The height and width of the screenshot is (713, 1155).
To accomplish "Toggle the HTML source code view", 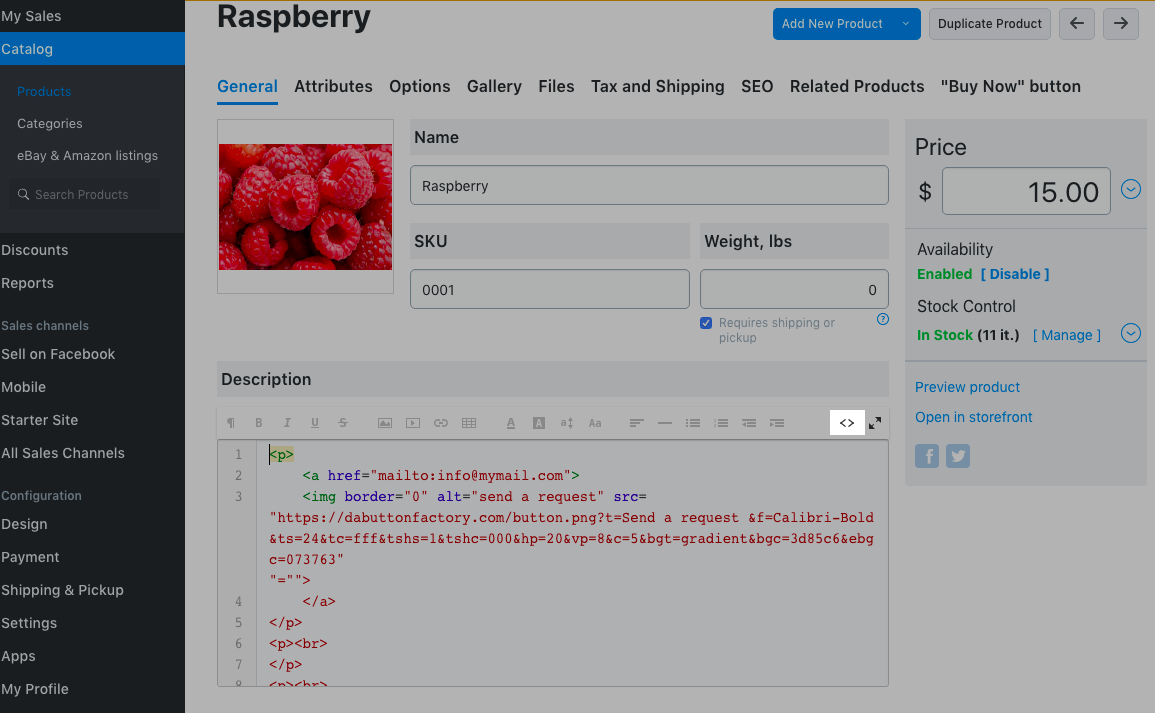I will (847, 423).
